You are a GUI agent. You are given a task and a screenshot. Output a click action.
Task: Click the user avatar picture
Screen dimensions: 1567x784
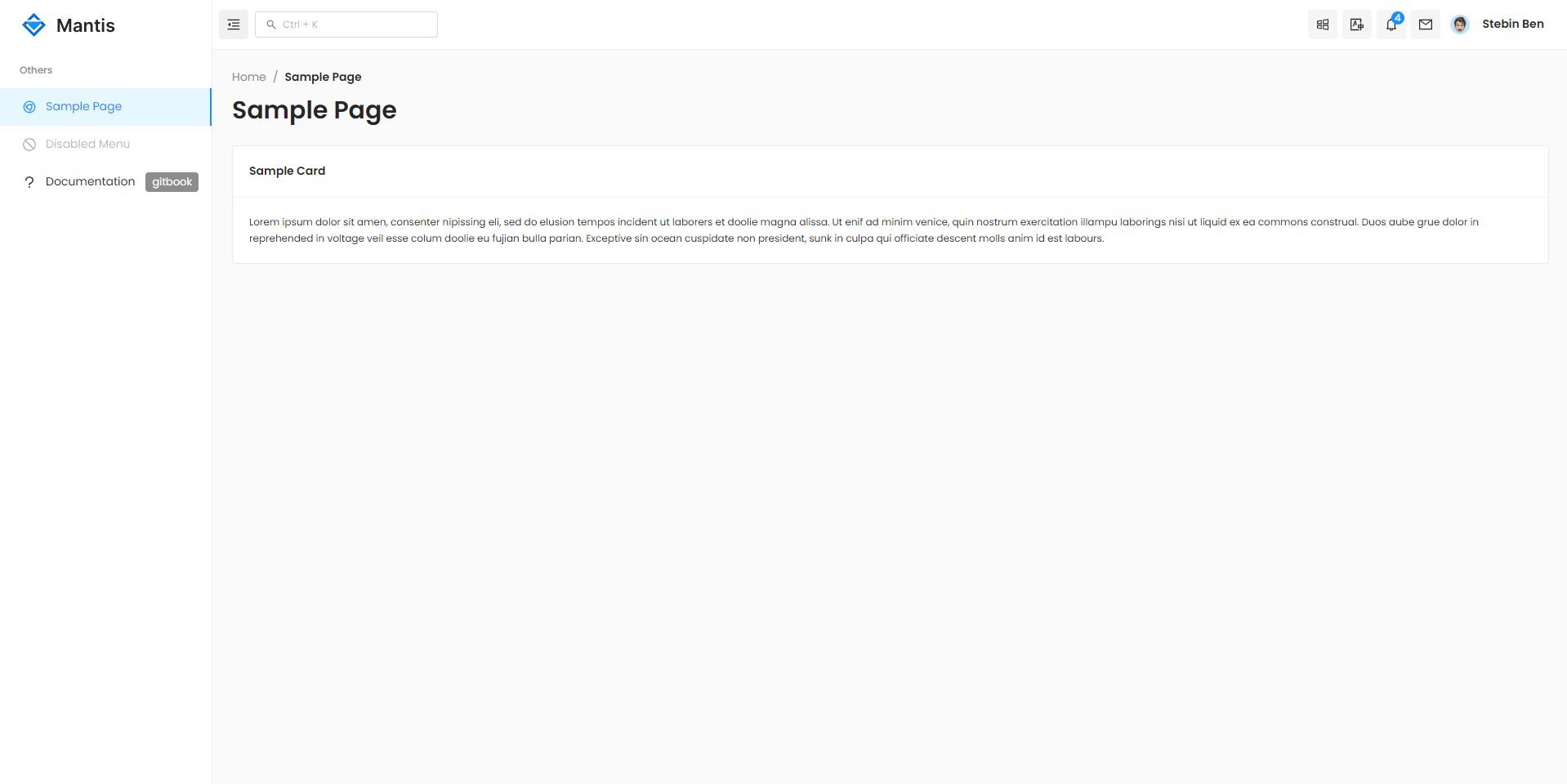1459,24
